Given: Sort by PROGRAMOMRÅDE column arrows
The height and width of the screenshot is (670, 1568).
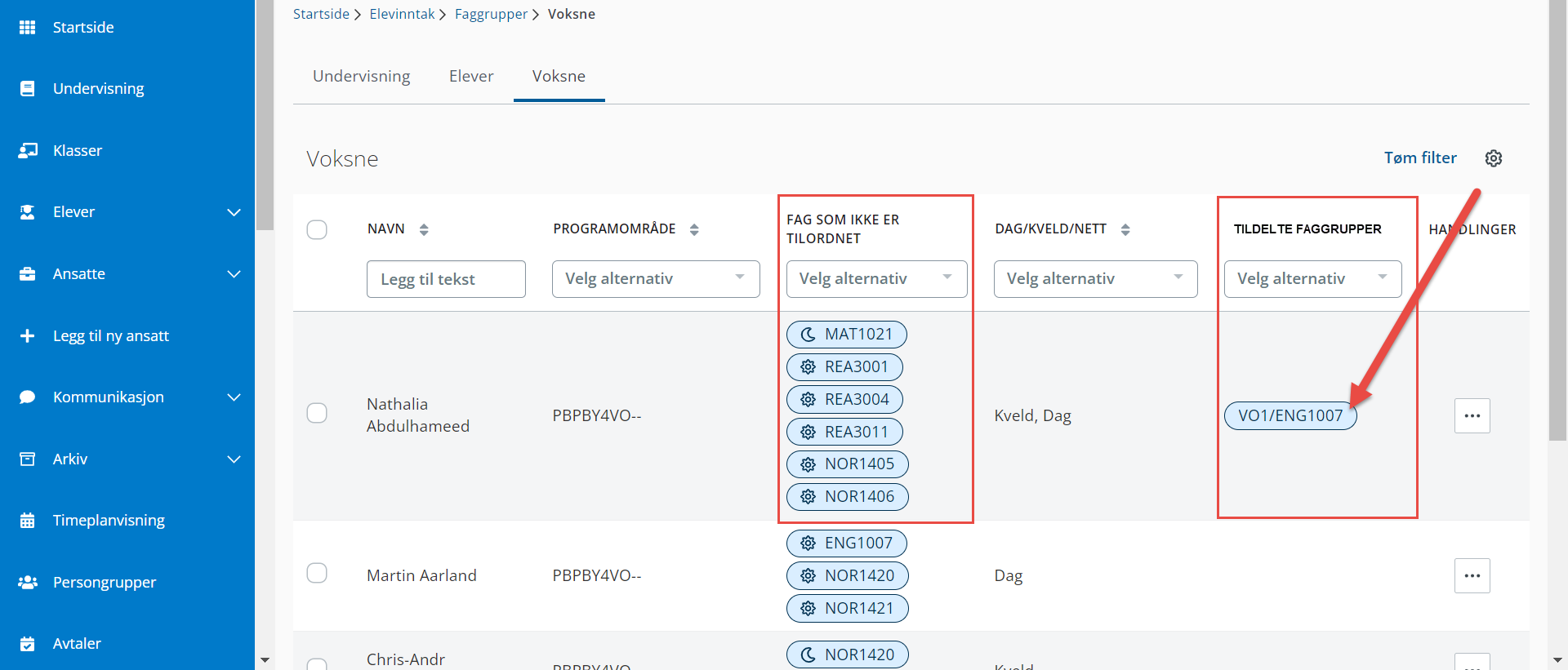Looking at the screenshot, I should 694,229.
